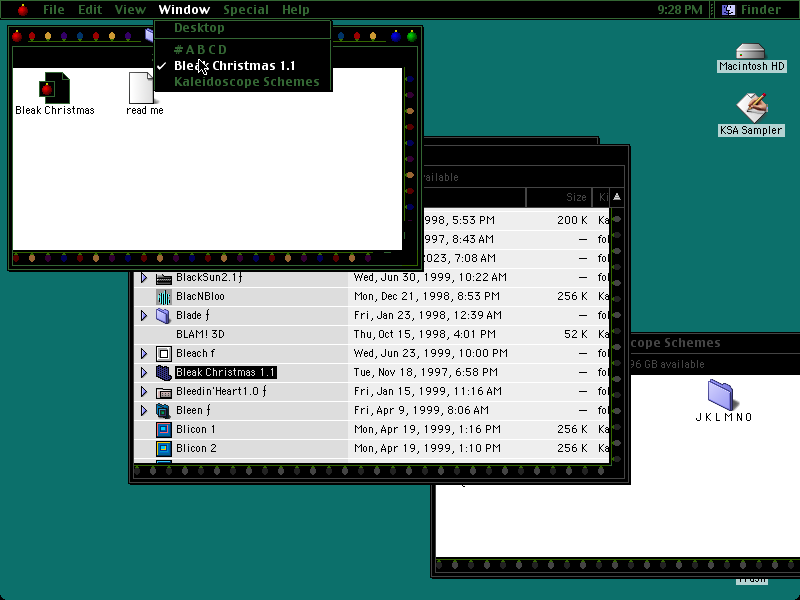Click the Bleen folder icon

point(164,411)
